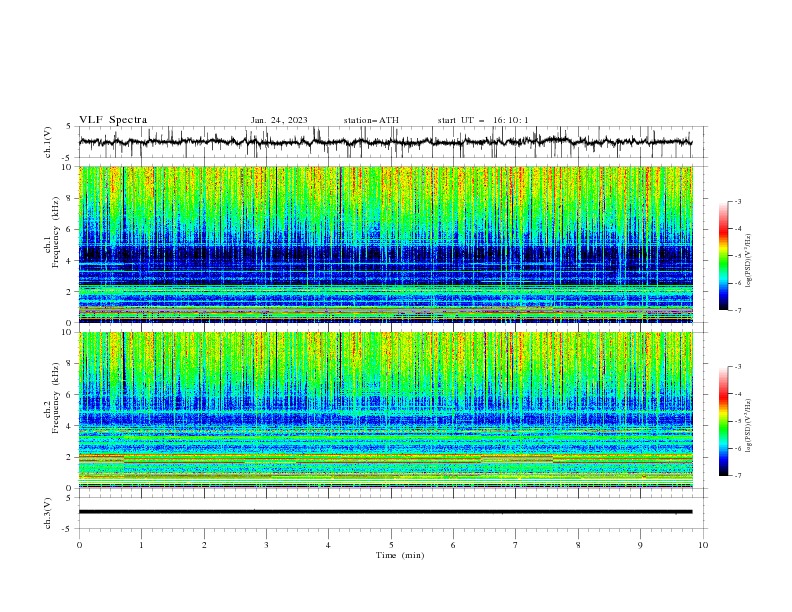Click the "-7" label on lower colorbar
The height and width of the screenshot is (612, 792).
(737, 476)
